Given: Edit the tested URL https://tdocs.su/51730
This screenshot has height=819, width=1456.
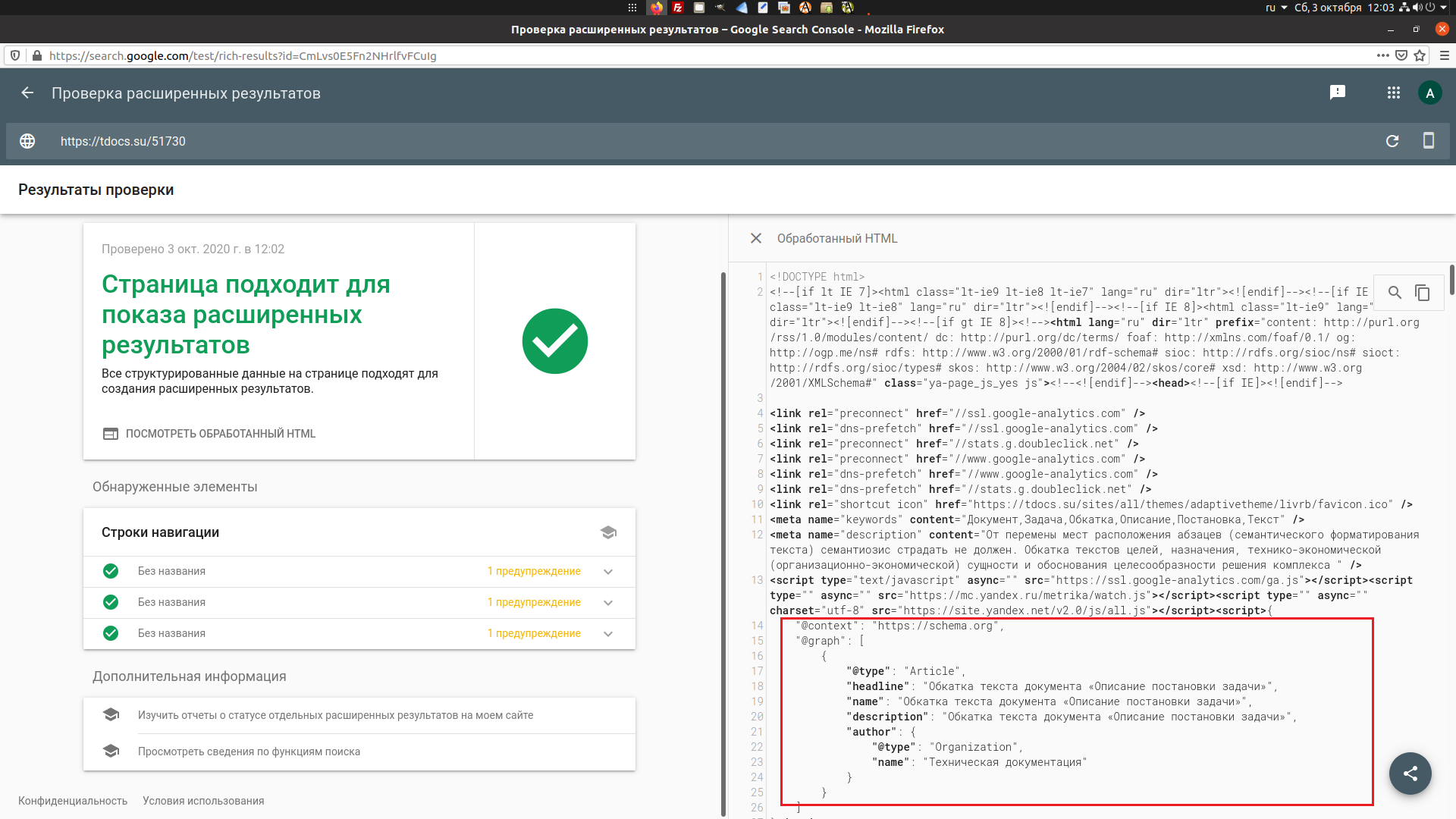Looking at the screenshot, I should [123, 141].
